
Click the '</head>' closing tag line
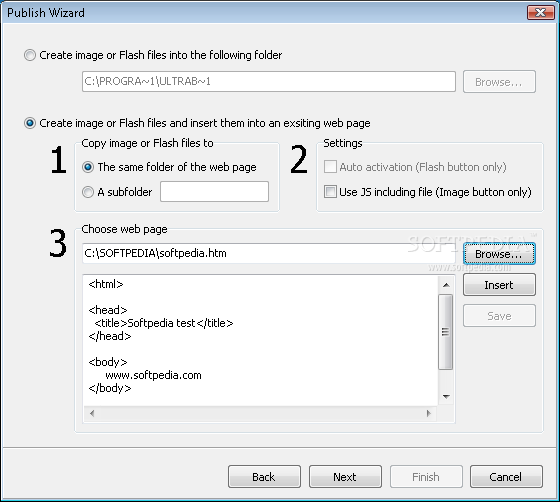[110, 336]
